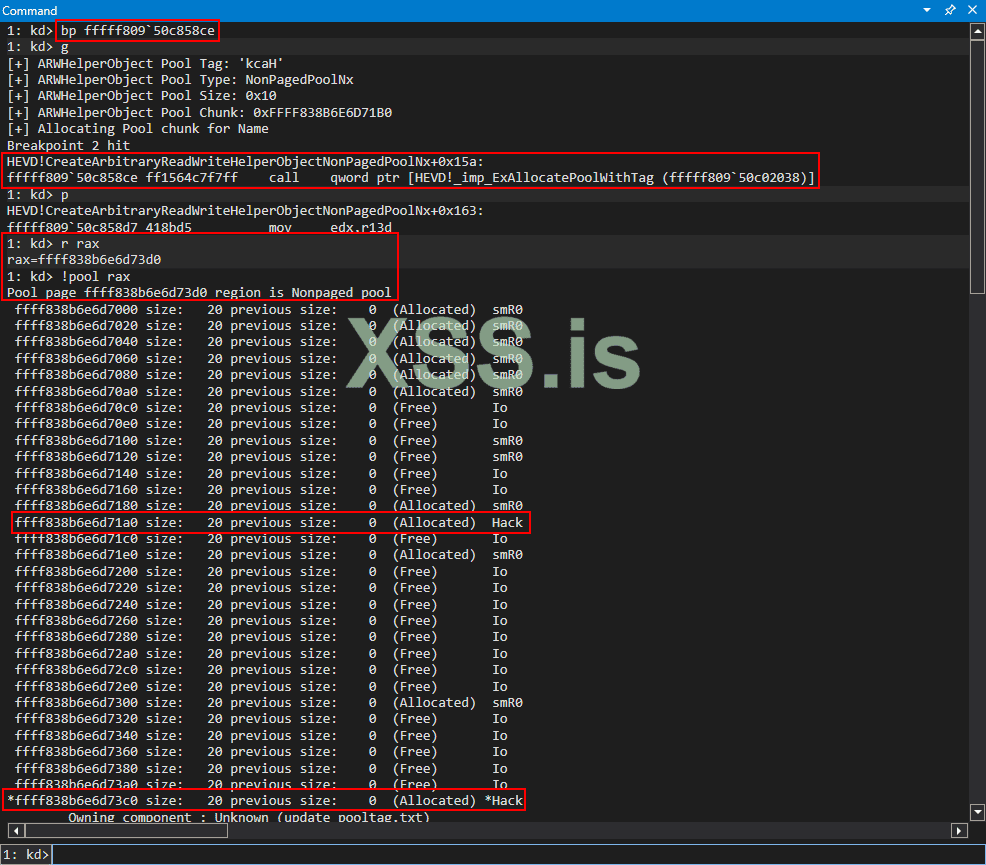Image resolution: width=986 pixels, height=865 pixels.
Task: Click the '!pool rax' command line
Action: pos(69,277)
